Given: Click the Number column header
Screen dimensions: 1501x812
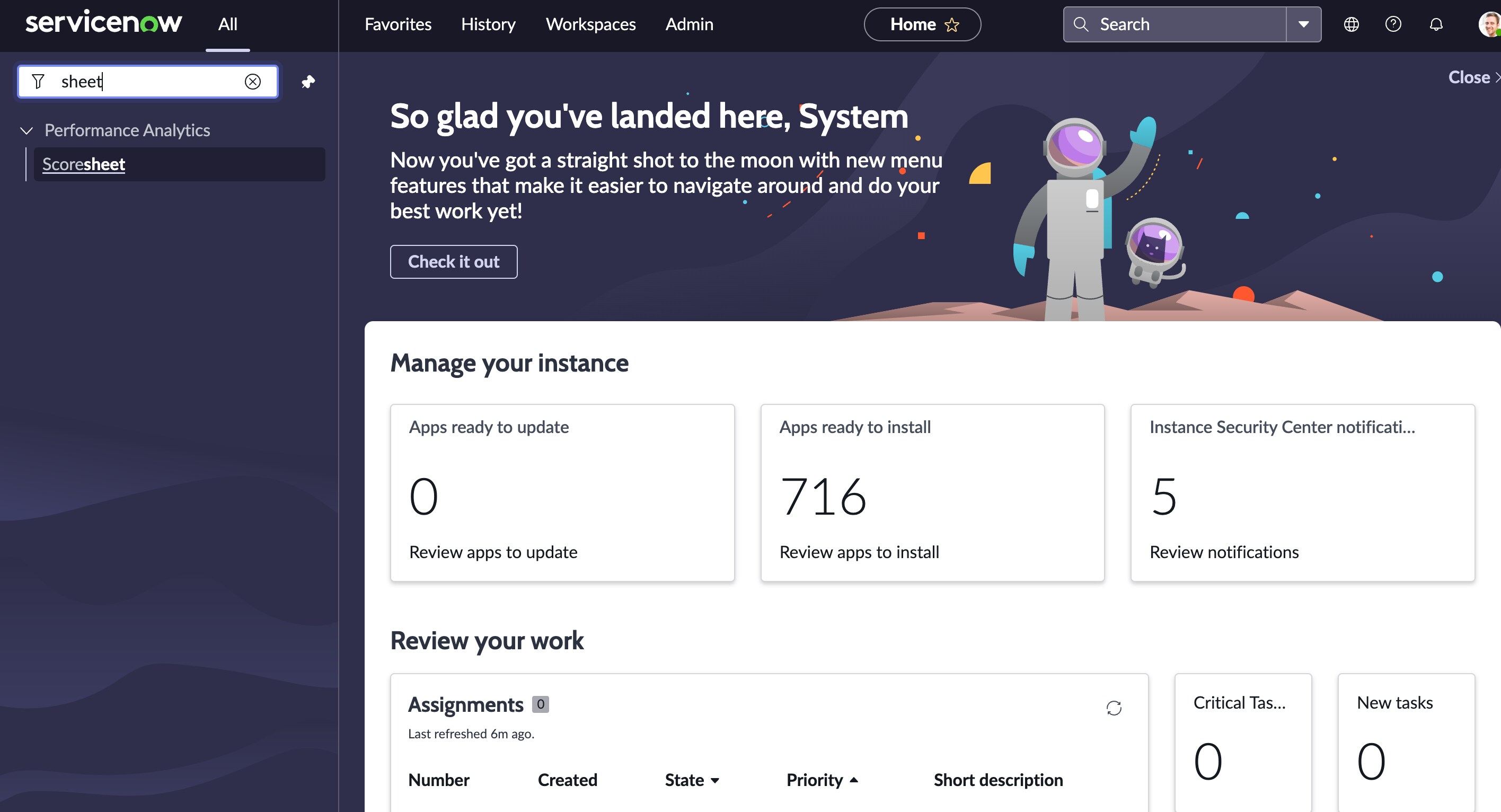Looking at the screenshot, I should 439,780.
